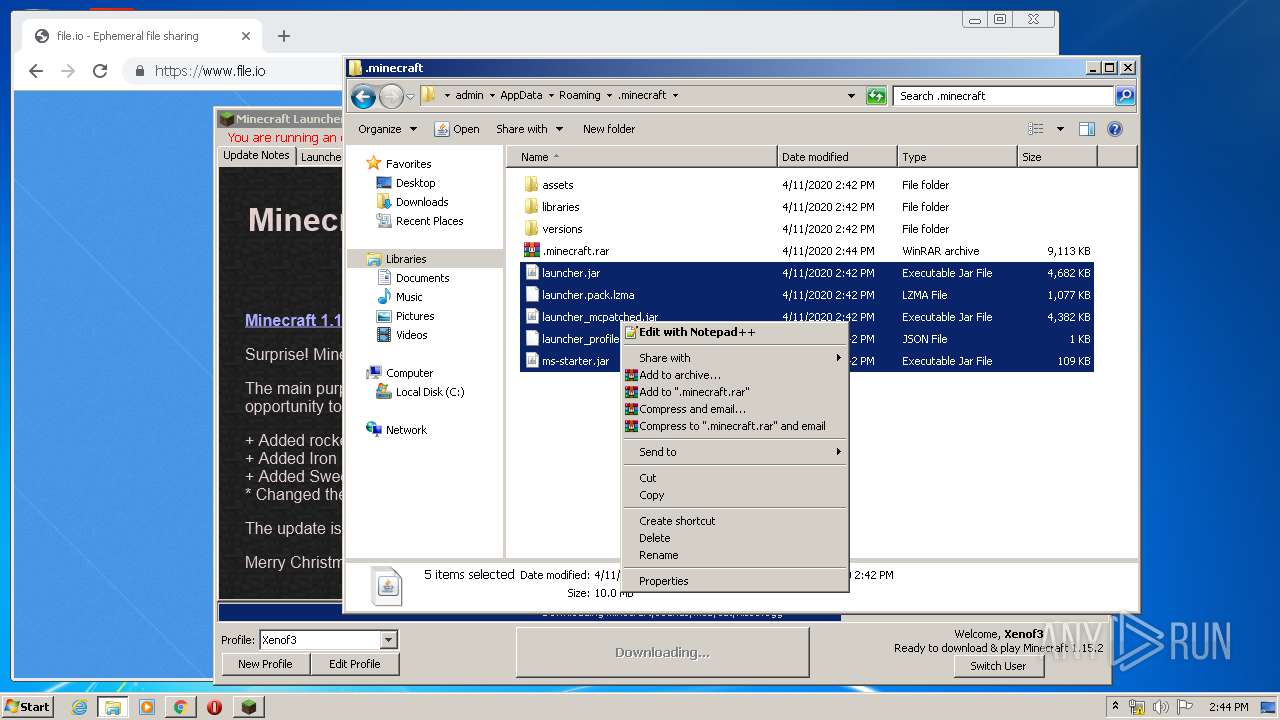Click the Windows Explorer taskbar icon
Image resolution: width=1280 pixels, height=720 pixels.
tap(113, 707)
